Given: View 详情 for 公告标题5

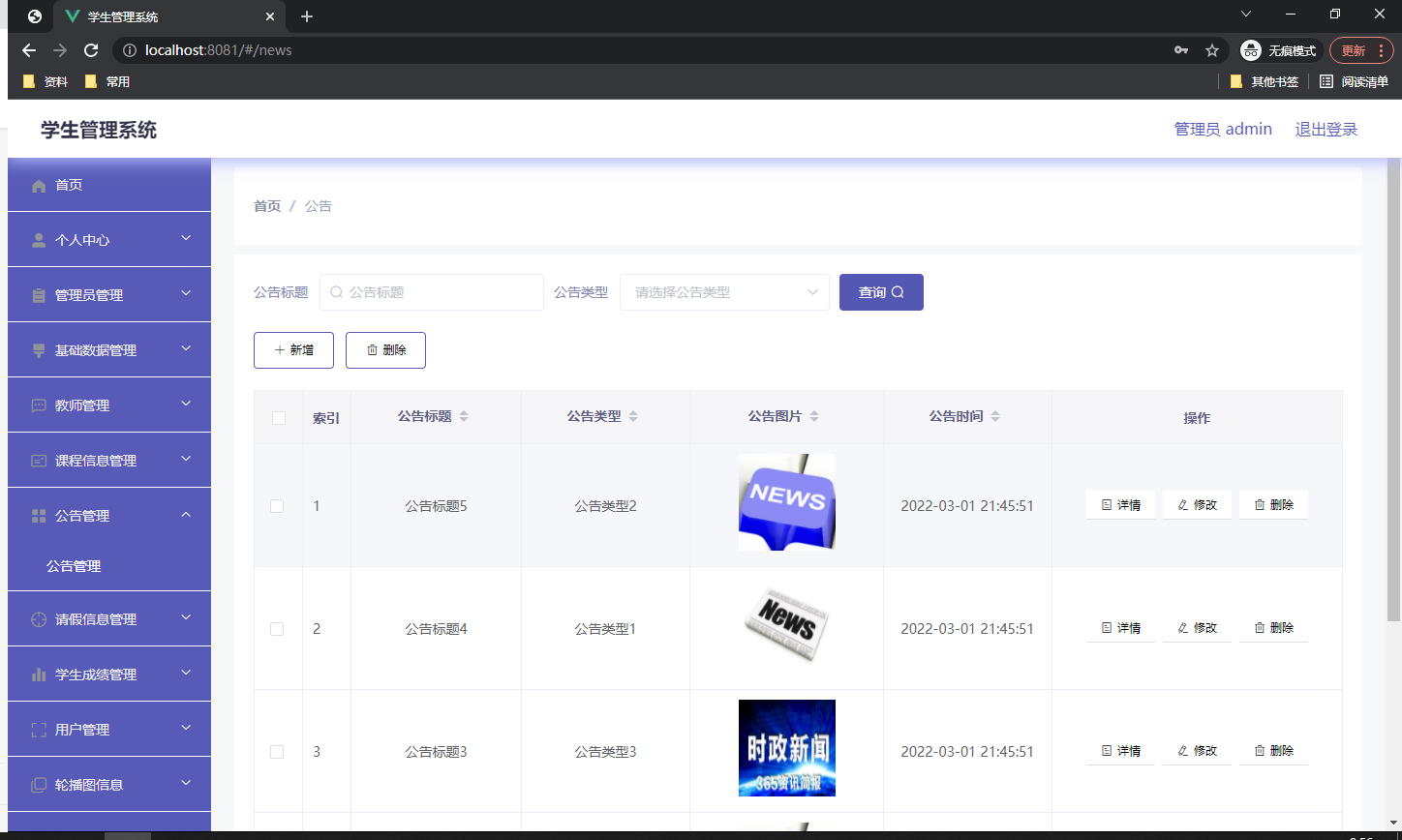Looking at the screenshot, I should click(x=1120, y=505).
